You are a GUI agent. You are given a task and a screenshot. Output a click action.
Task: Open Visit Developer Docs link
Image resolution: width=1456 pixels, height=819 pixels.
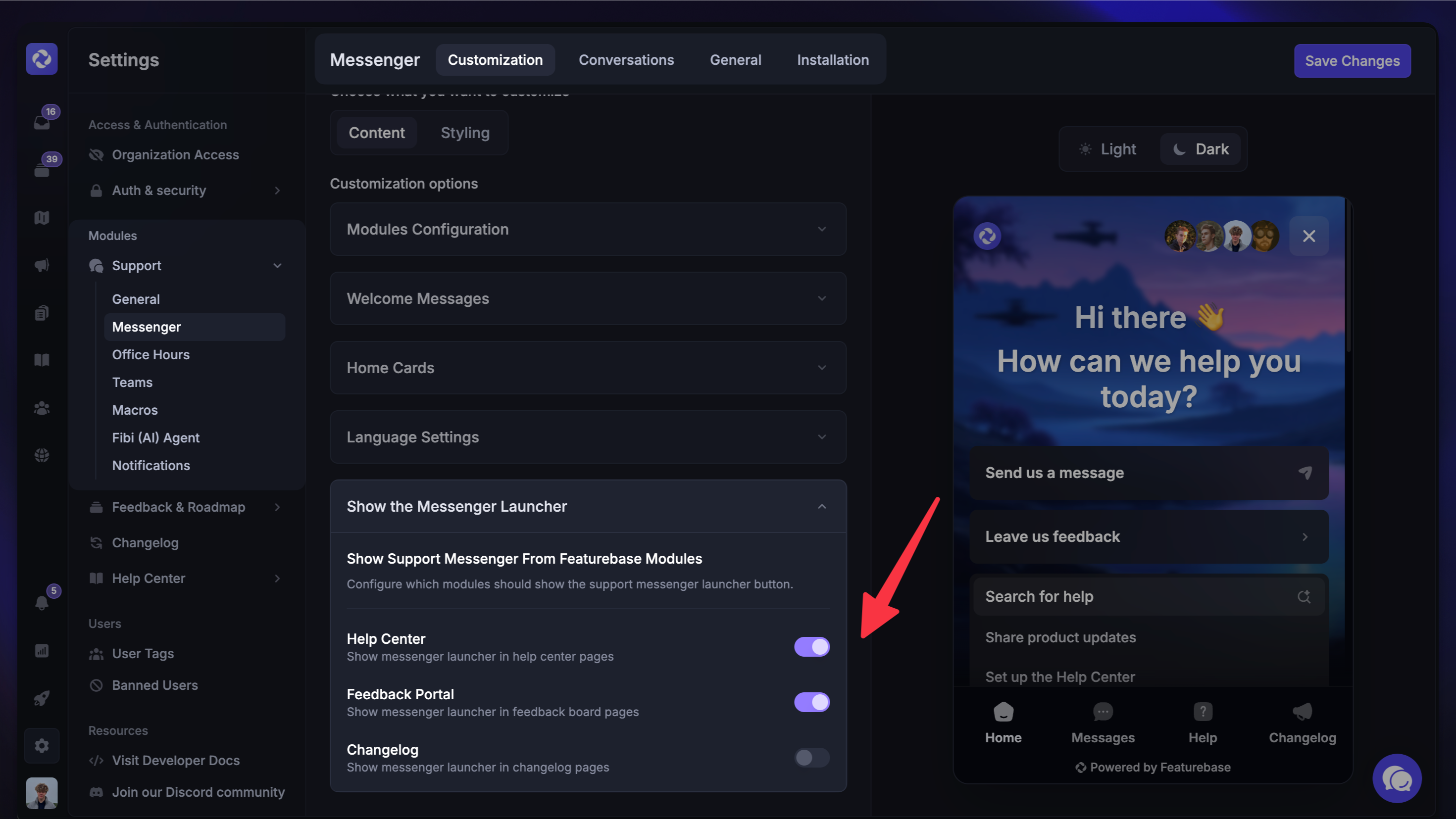[175, 760]
